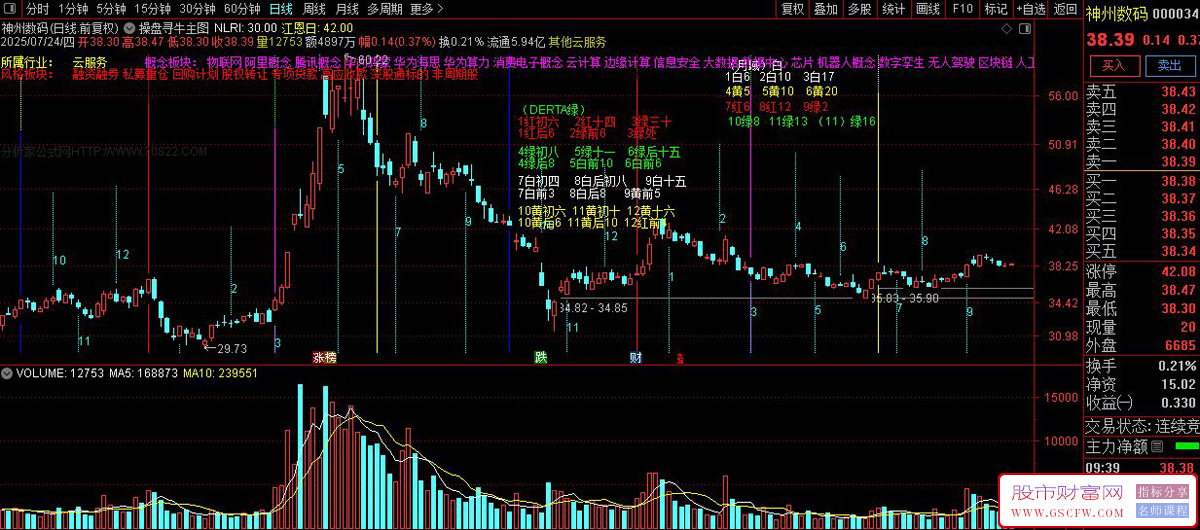Open the 主力净额 list icon
Image resolution: width=1200 pixels, height=530 pixels.
[1158, 446]
